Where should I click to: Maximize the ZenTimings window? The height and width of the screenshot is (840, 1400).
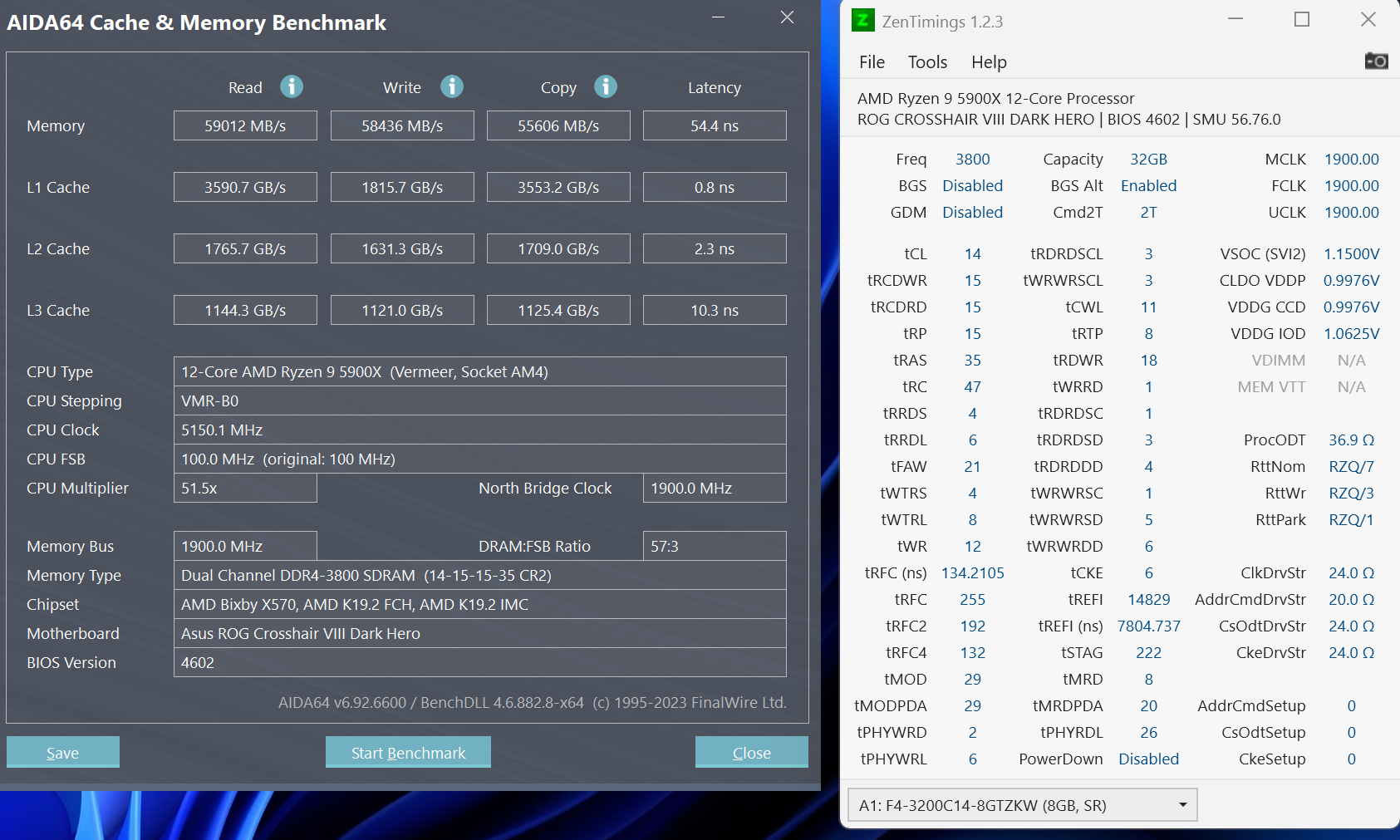1302,19
